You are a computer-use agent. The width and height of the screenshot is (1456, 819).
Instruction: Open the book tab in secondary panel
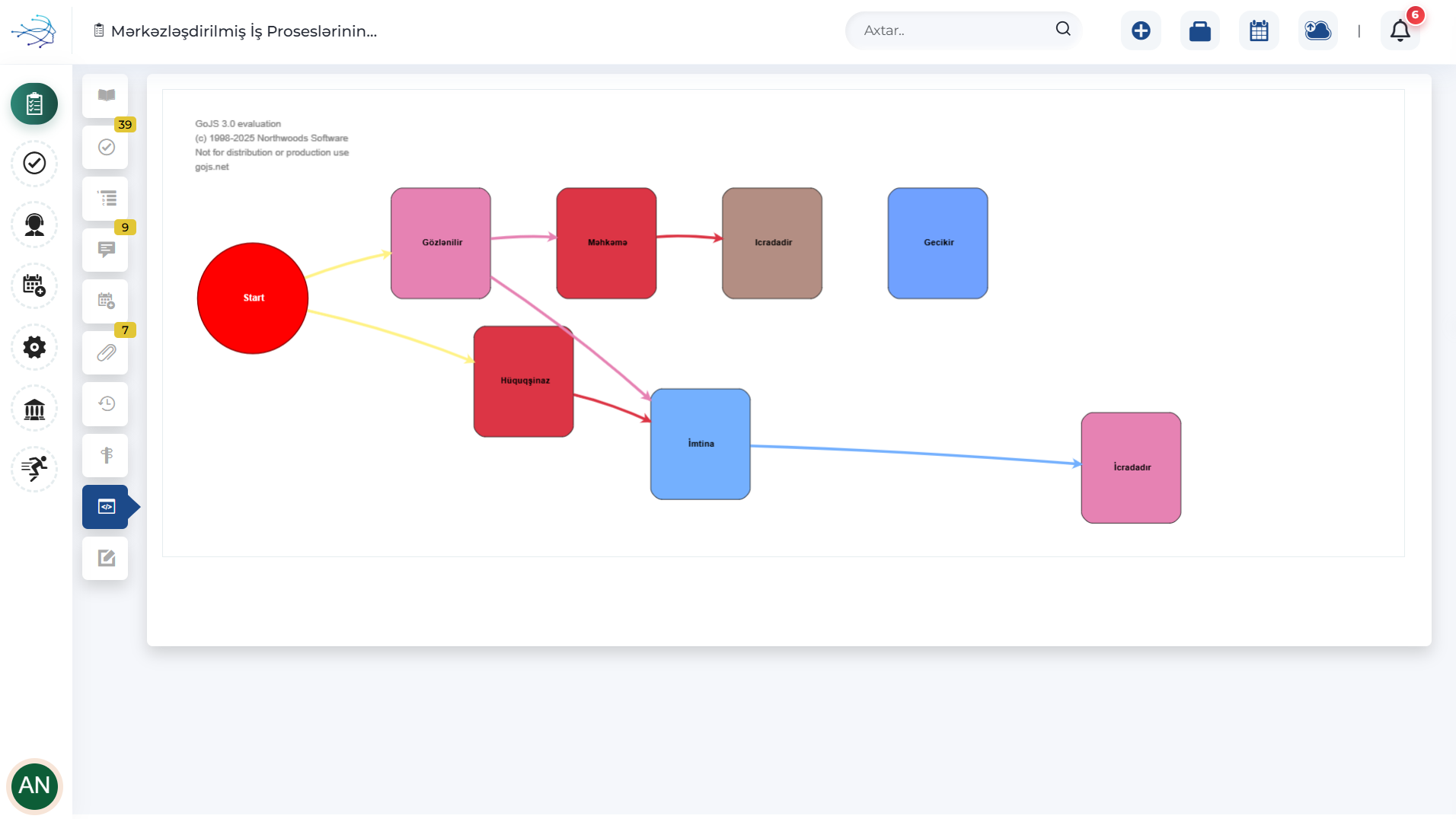[x=105, y=96]
